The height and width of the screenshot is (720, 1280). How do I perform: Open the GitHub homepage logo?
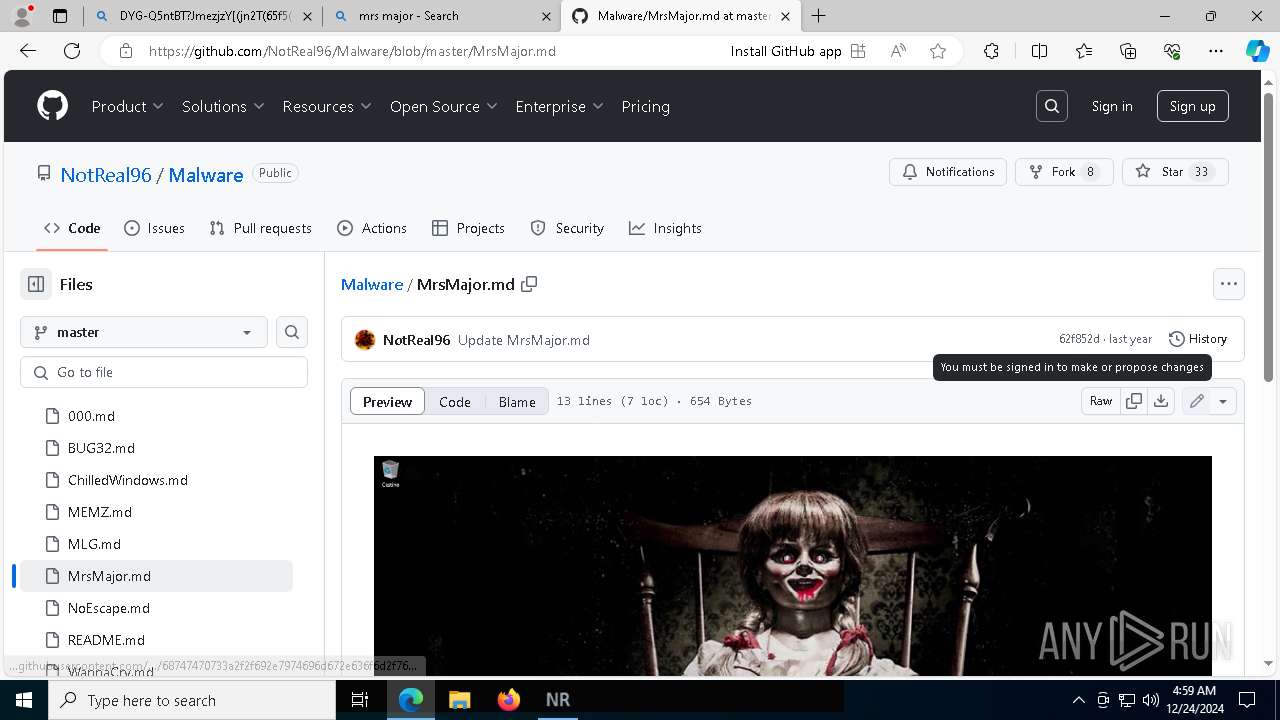click(52, 106)
